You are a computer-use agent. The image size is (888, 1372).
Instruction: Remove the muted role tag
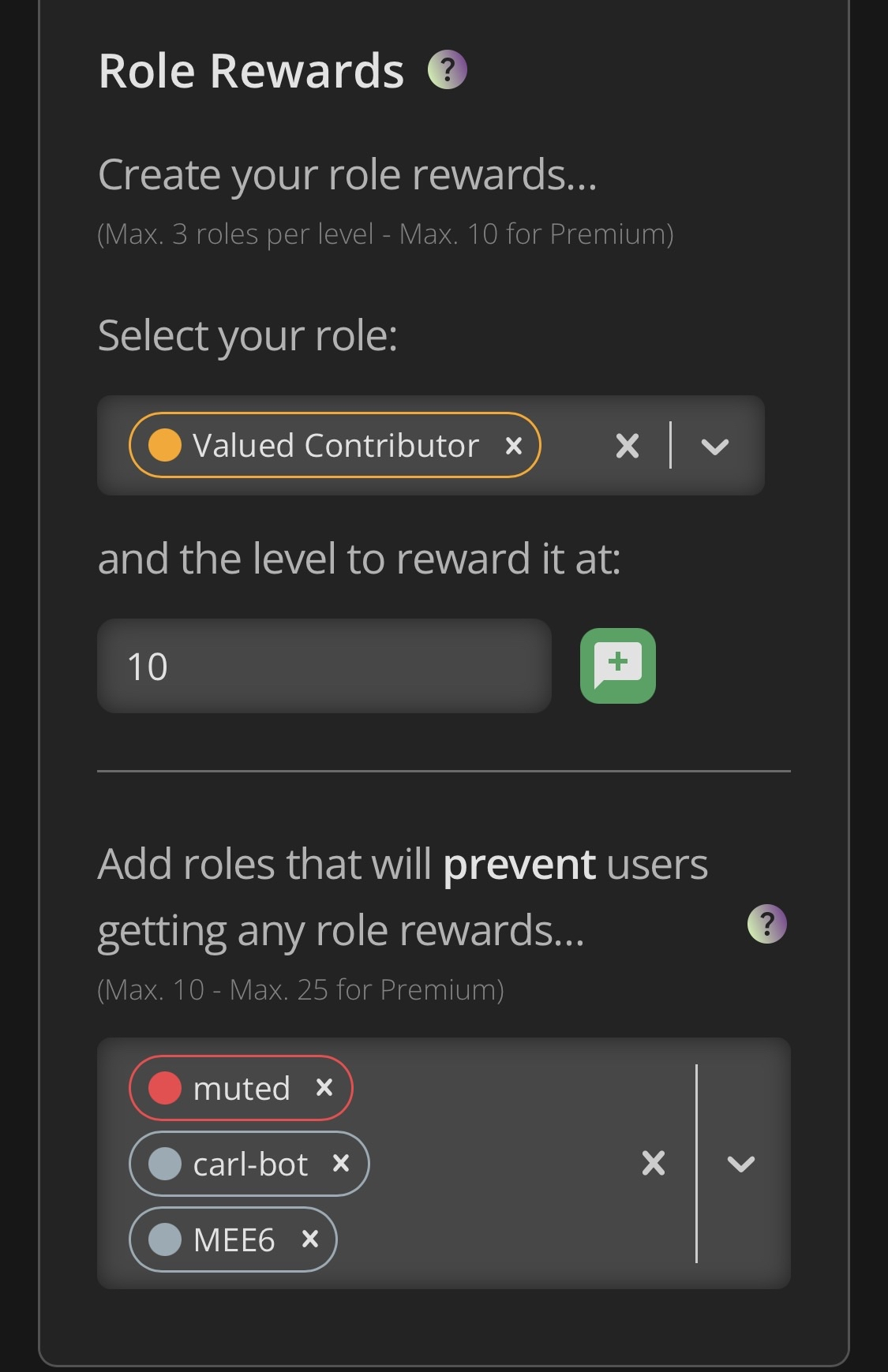point(324,1088)
